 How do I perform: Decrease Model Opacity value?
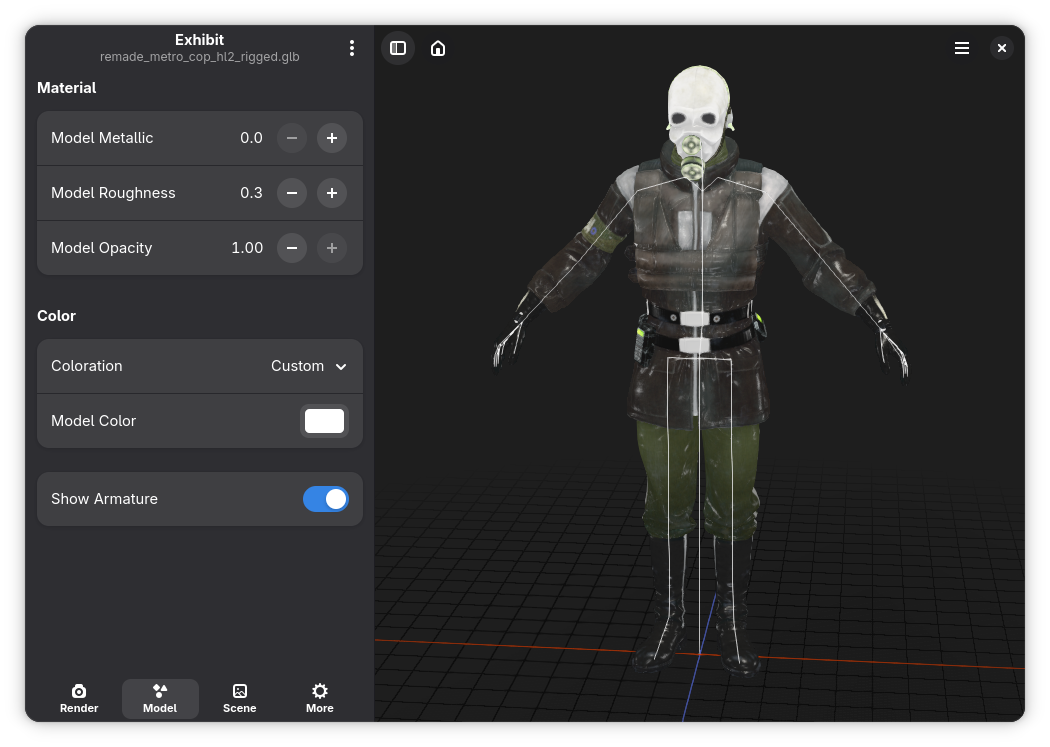[x=292, y=248]
